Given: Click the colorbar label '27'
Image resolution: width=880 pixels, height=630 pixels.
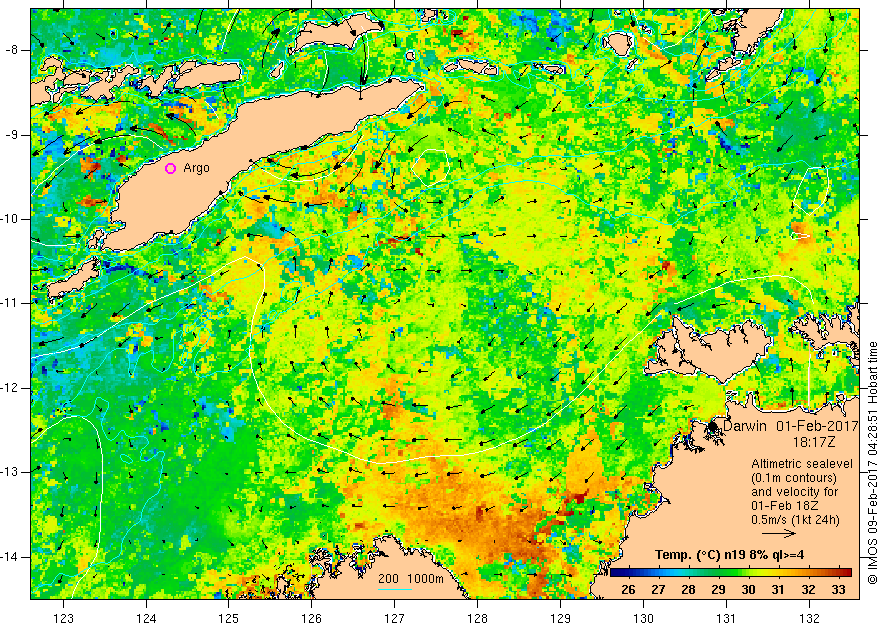Looking at the screenshot, I should pyautogui.click(x=658, y=590).
